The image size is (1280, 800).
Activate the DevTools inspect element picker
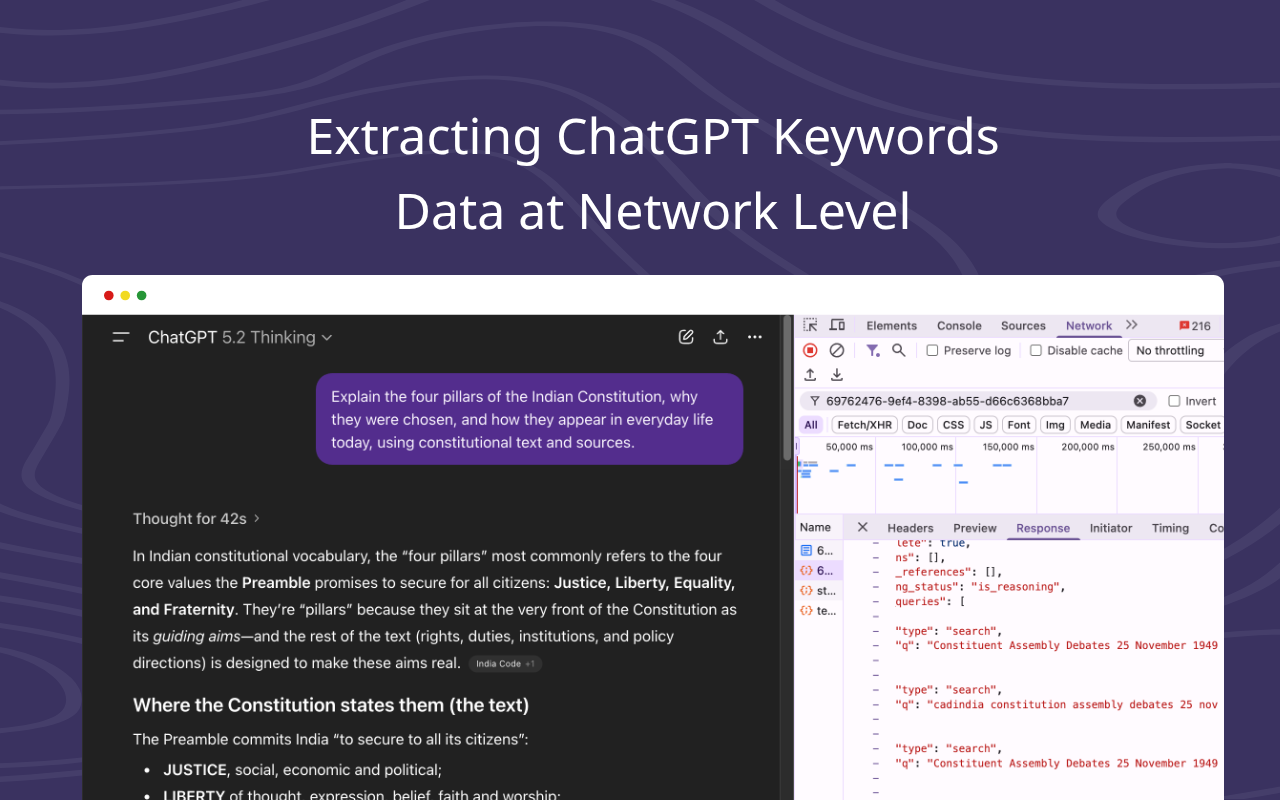tap(811, 325)
